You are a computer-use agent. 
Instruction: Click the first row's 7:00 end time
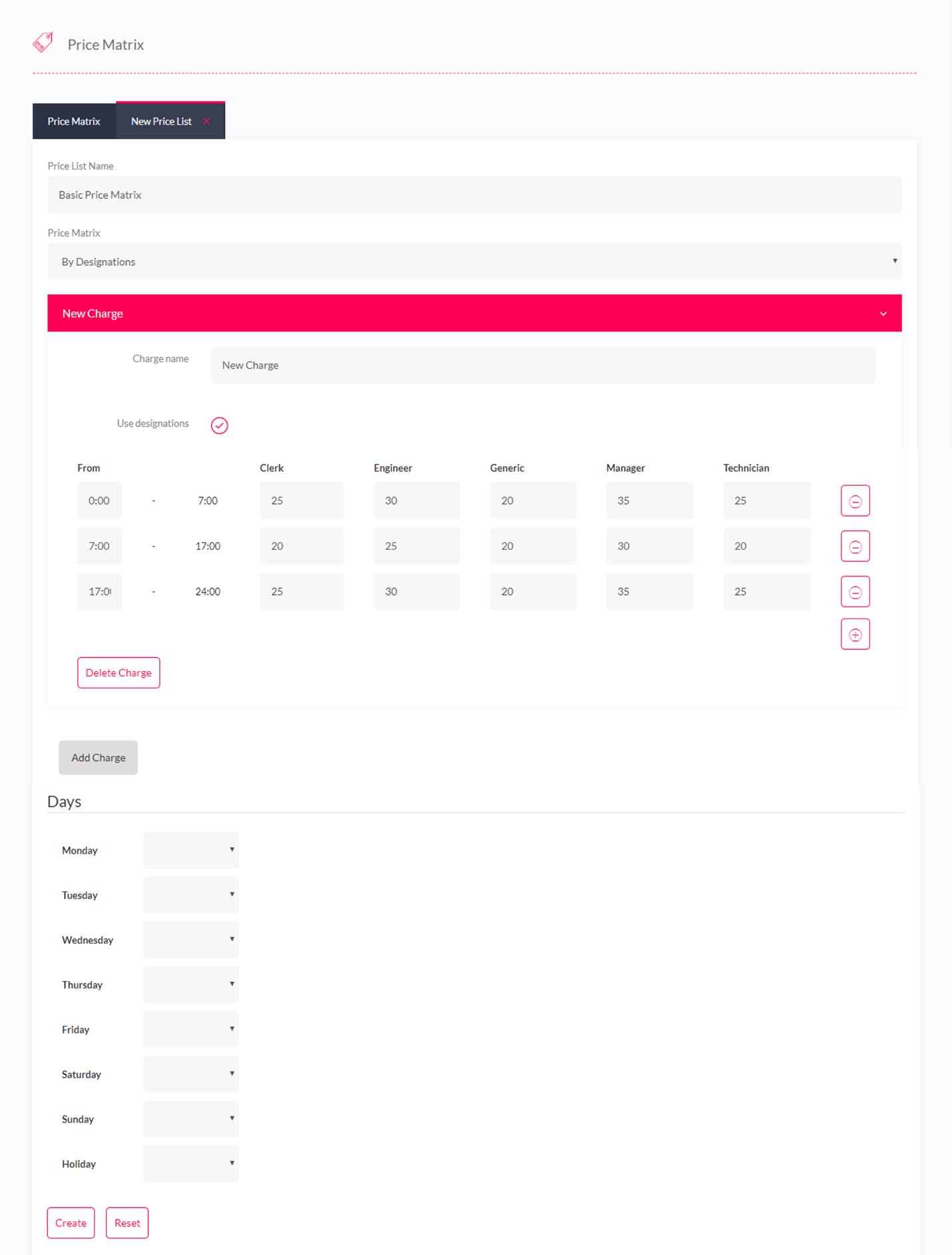coord(208,501)
